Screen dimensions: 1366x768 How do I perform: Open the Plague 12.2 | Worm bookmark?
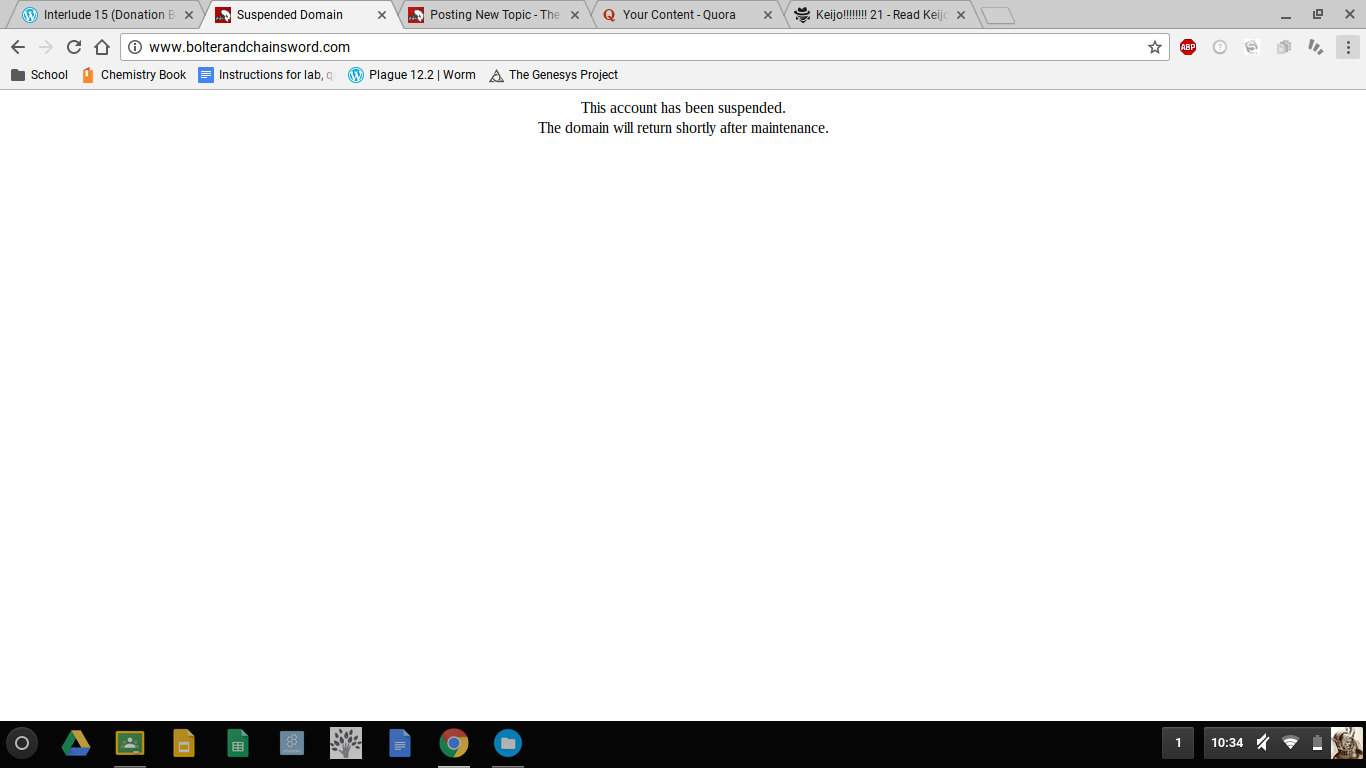coord(412,75)
